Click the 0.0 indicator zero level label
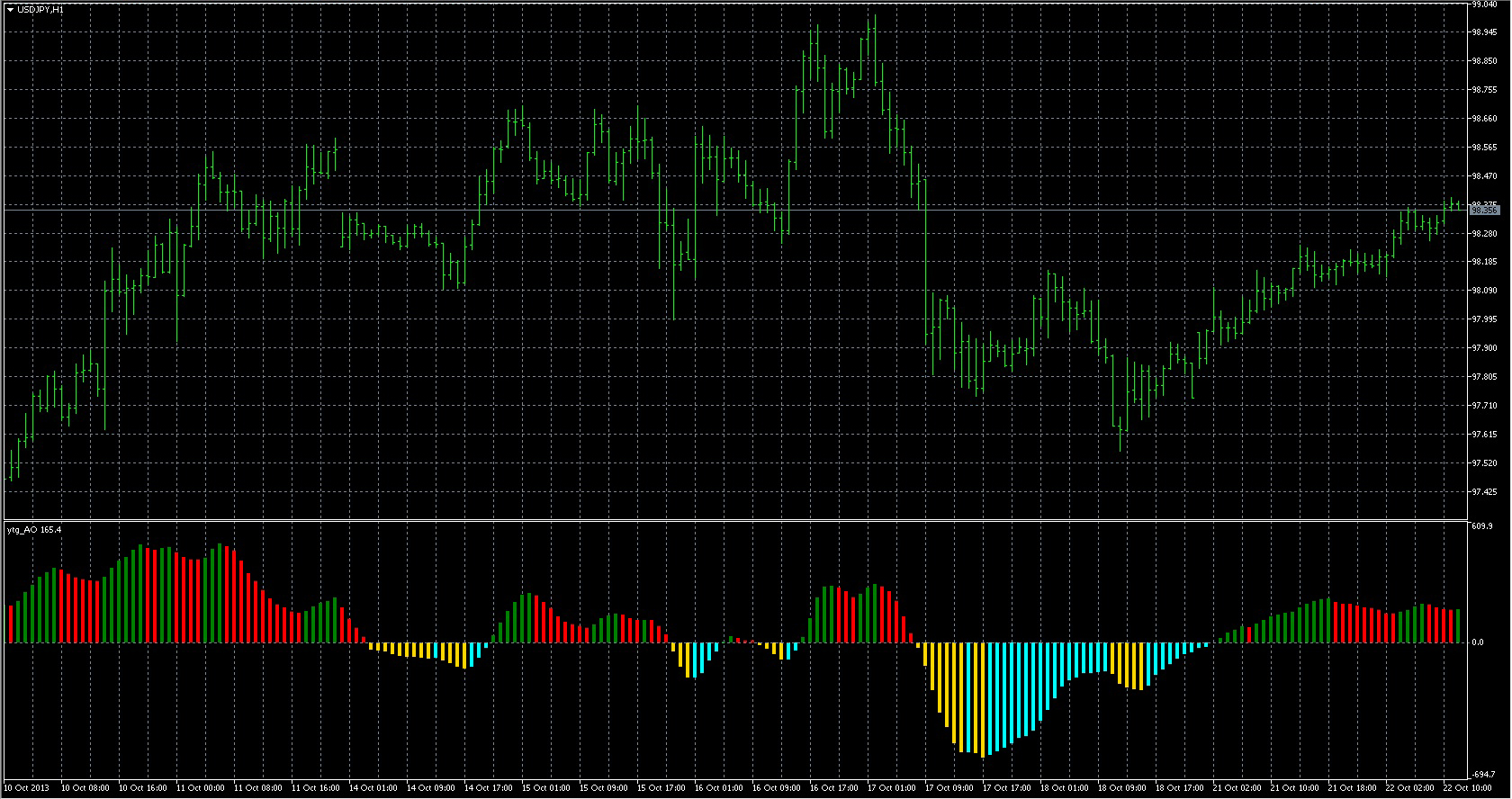 tap(1478, 642)
